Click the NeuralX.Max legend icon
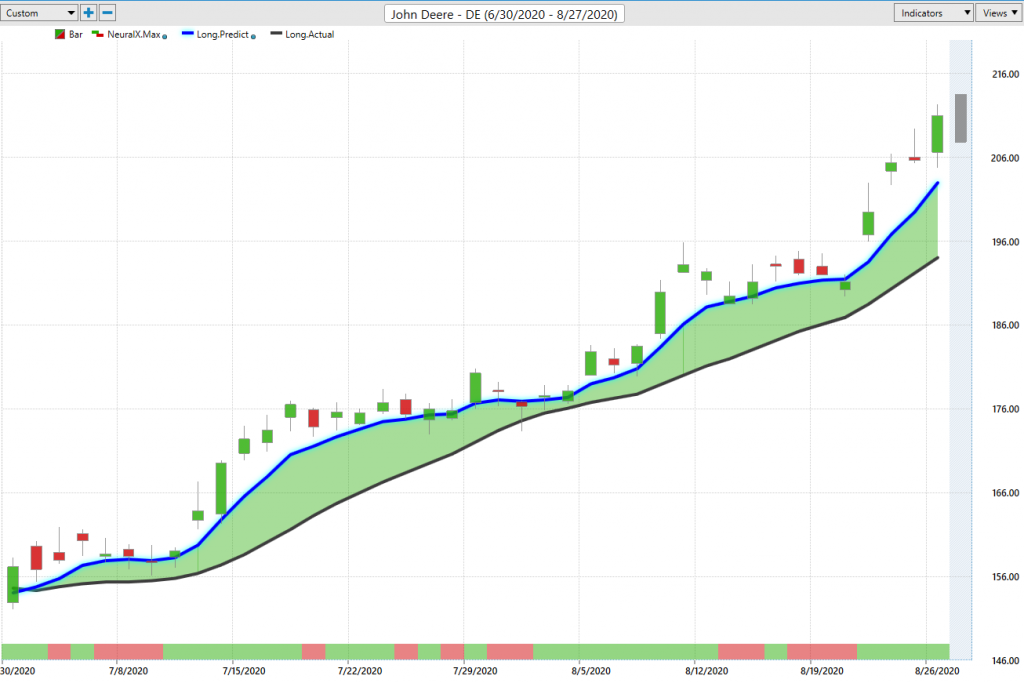This screenshot has height=683, width=1024. pos(97,34)
